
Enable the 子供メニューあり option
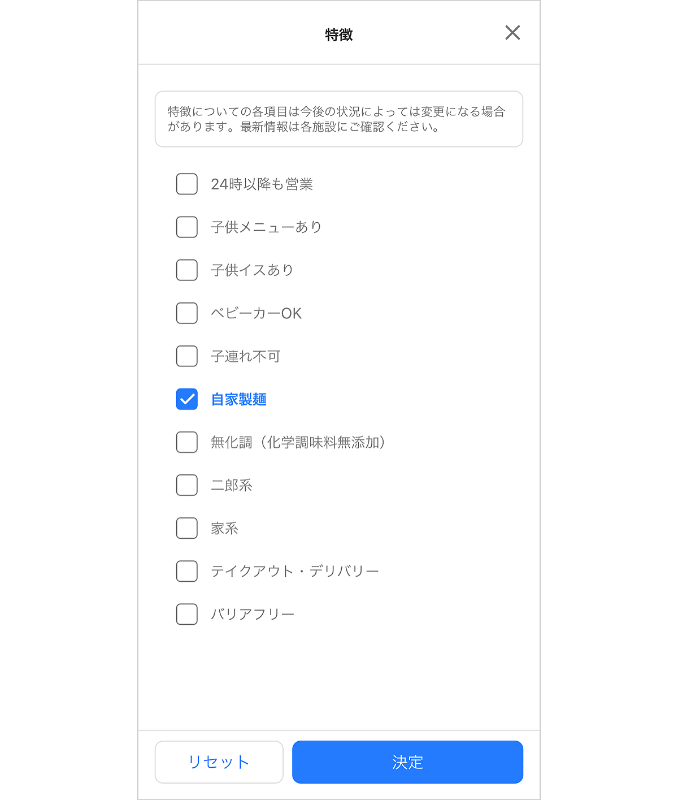[186, 227]
